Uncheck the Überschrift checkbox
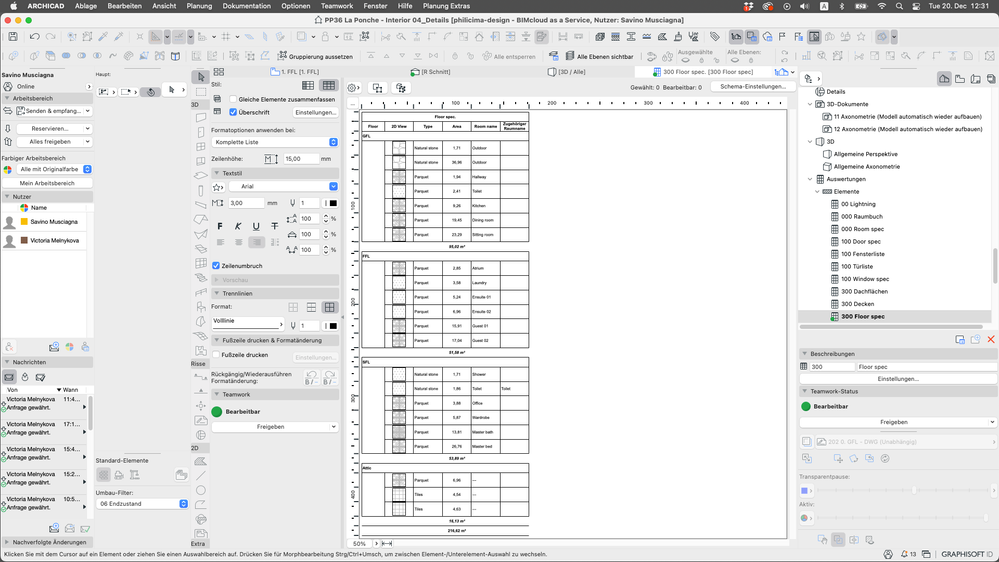 tap(233, 112)
